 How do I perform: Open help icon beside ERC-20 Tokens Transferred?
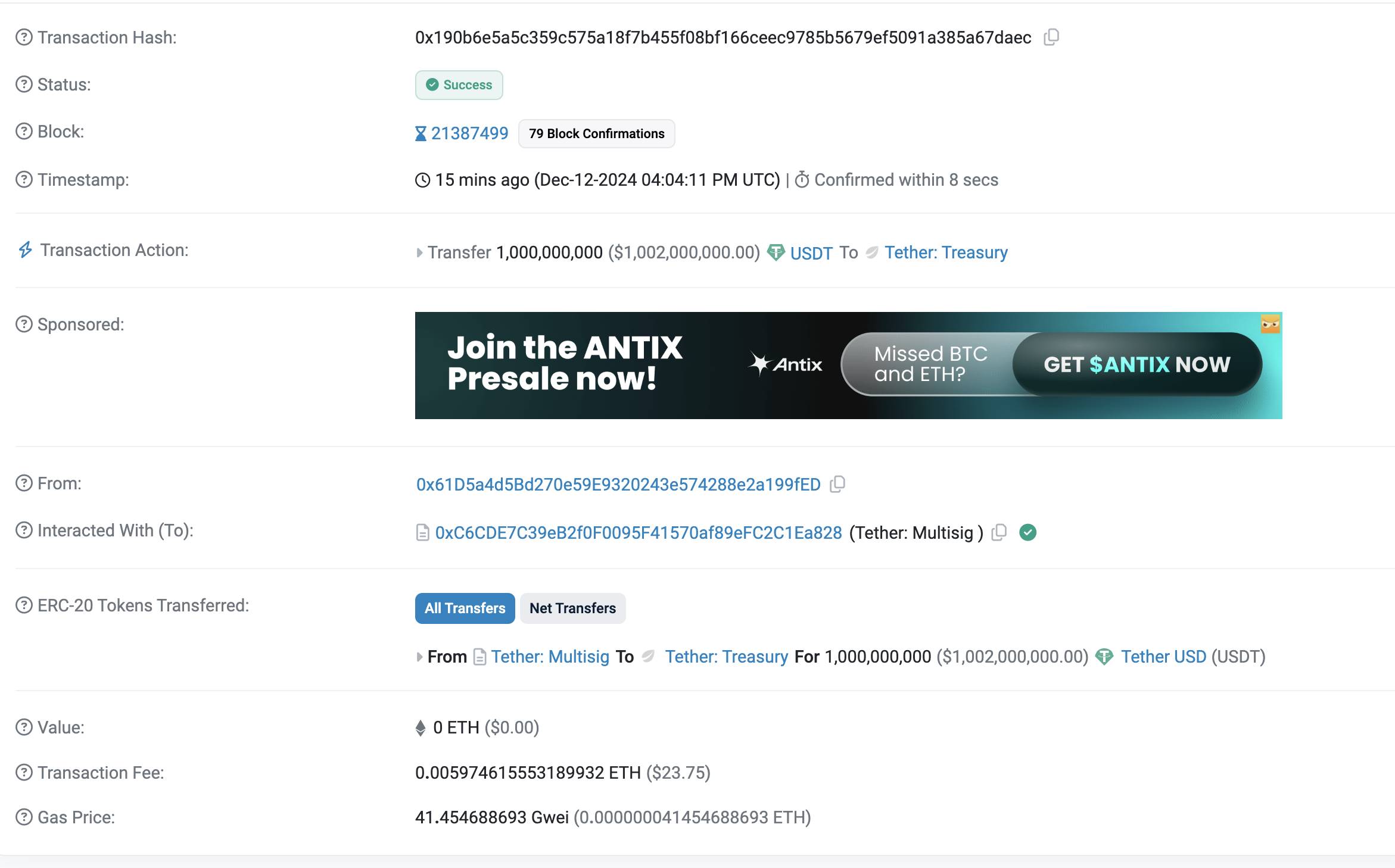click(x=24, y=605)
